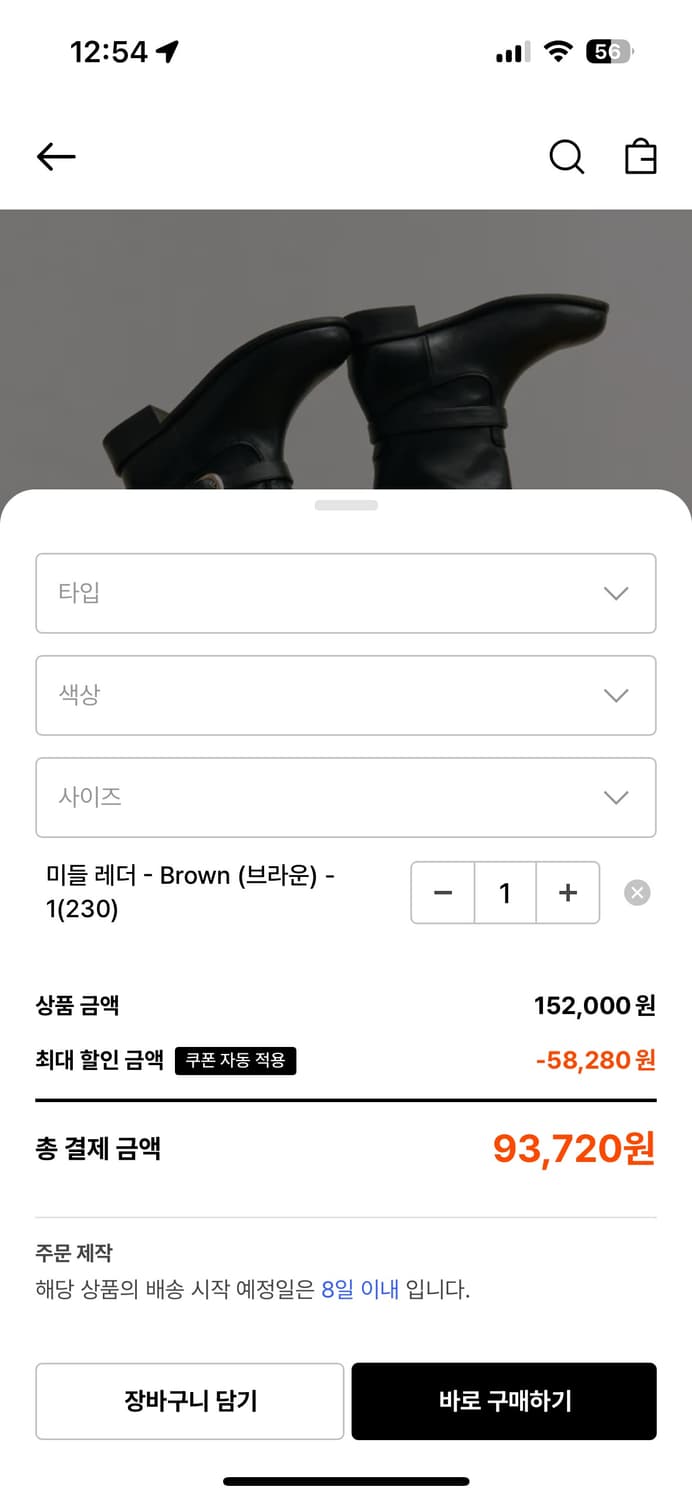Open the 타입 (type) dropdown
The width and height of the screenshot is (692, 1500).
point(346,593)
